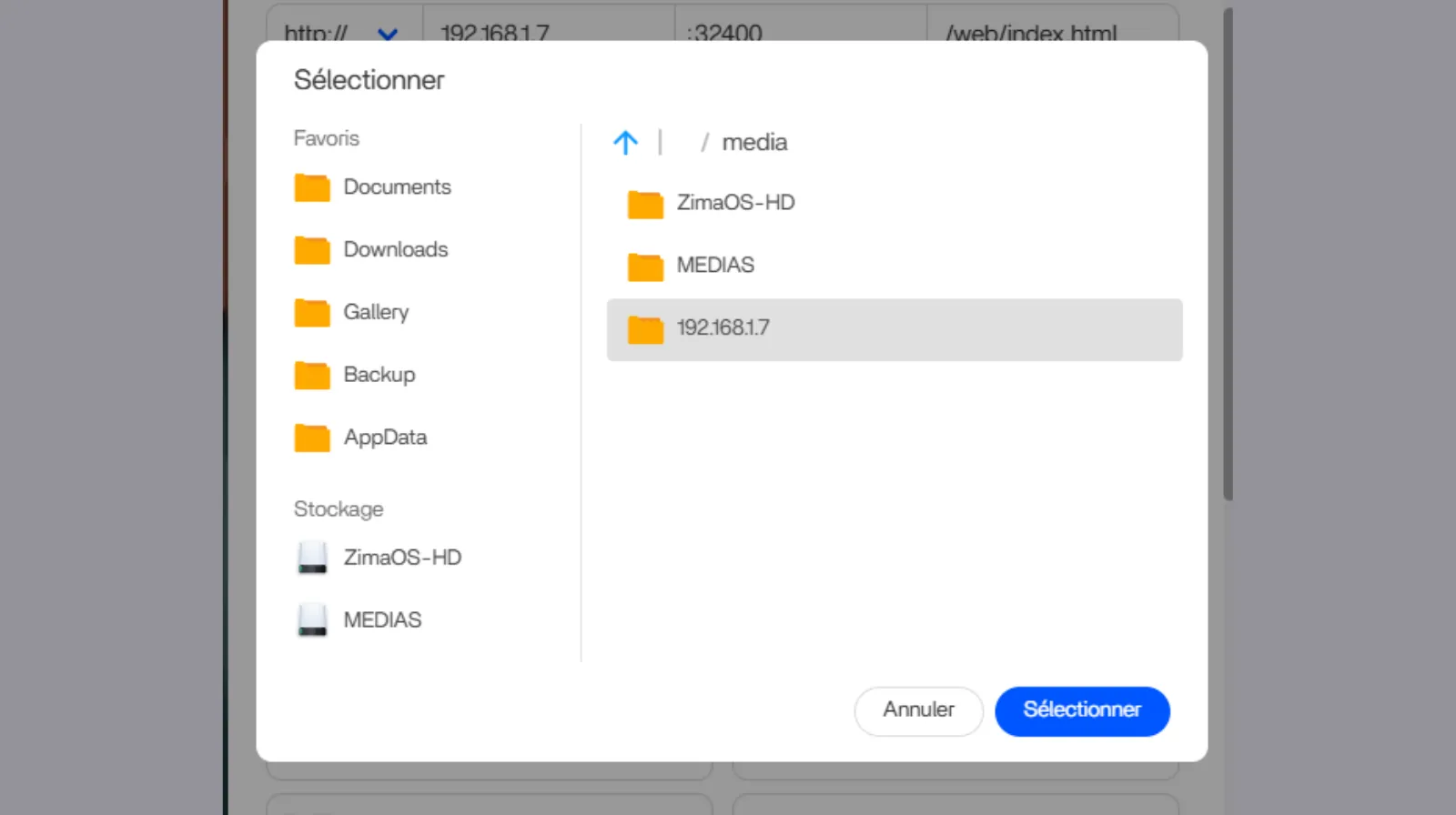The height and width of the screenshot is (815, 1456).
Task: Open ZimaOS-HD folder in media list
Action: 734,203
